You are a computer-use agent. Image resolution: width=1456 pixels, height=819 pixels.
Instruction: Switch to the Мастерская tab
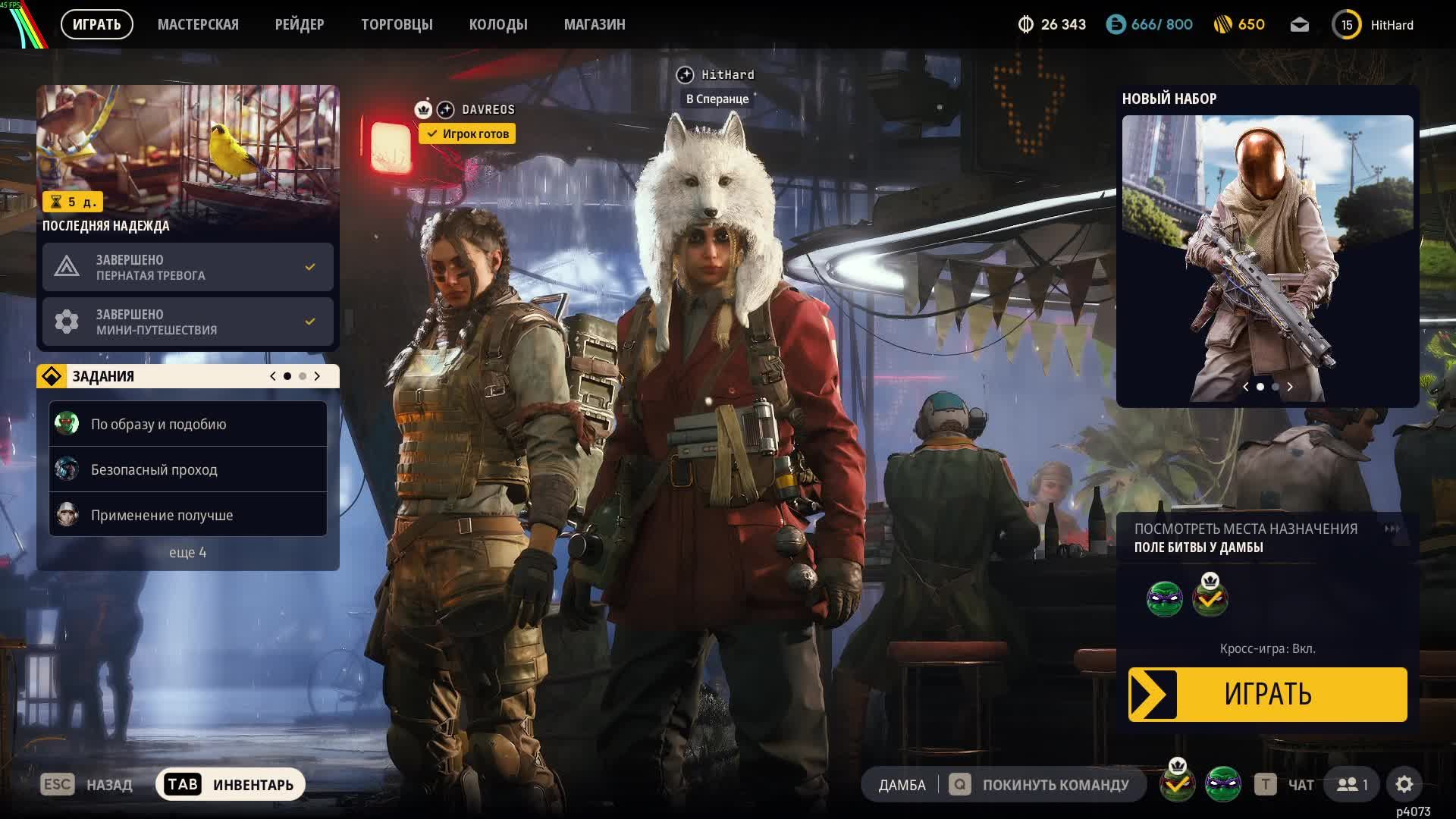point(198,24)
